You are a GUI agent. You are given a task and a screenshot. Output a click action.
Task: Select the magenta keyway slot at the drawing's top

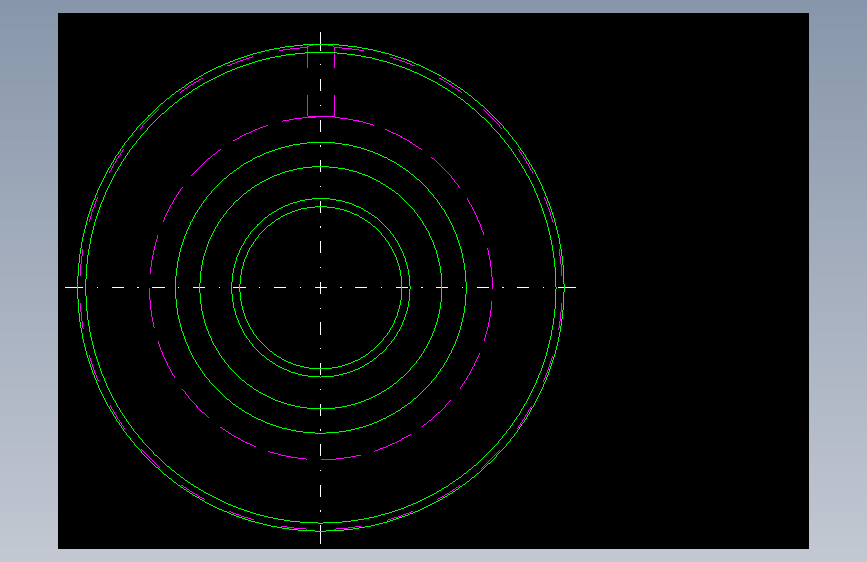coord(321,82)
